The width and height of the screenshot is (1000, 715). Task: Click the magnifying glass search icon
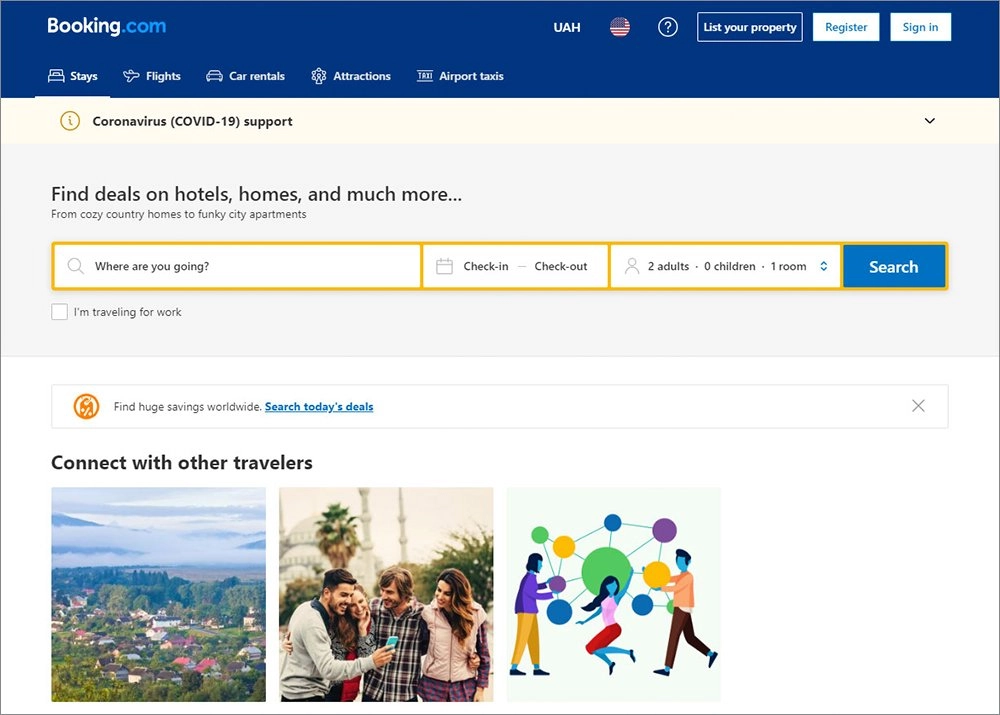(76, 267)
